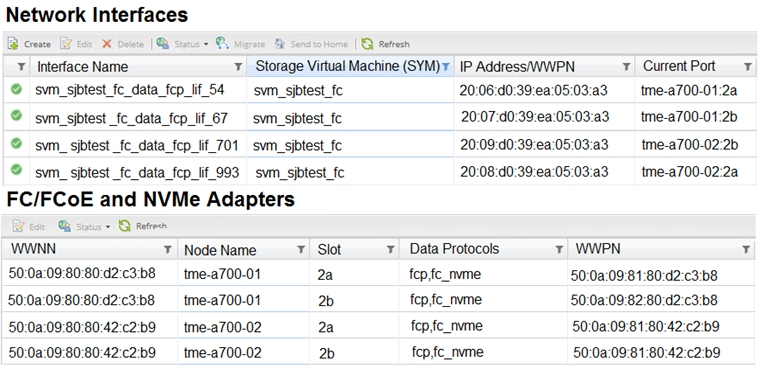The image size is (760, 369).
Task: Click the Create interface icon
Action: click(x=13, y=44)
